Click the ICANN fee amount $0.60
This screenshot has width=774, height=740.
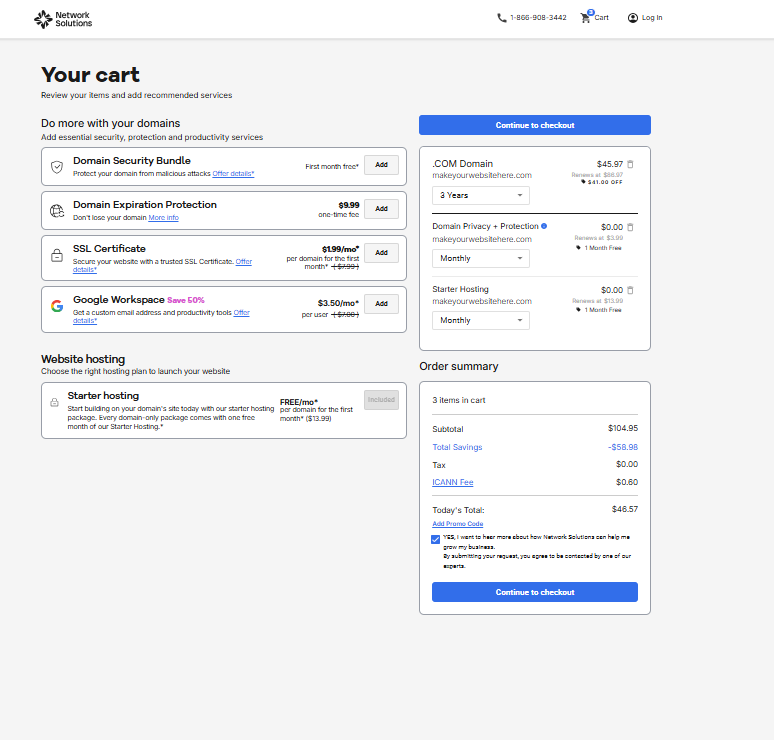pyautogui.click(x=627, y=482)
